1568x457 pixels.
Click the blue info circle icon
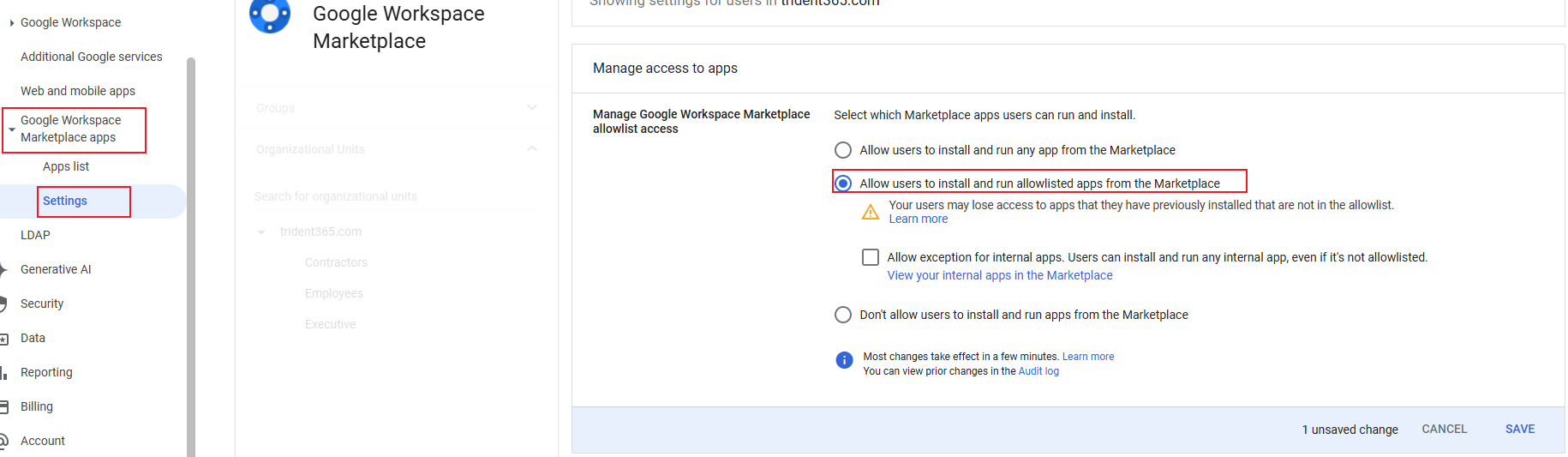pos(844,360)
